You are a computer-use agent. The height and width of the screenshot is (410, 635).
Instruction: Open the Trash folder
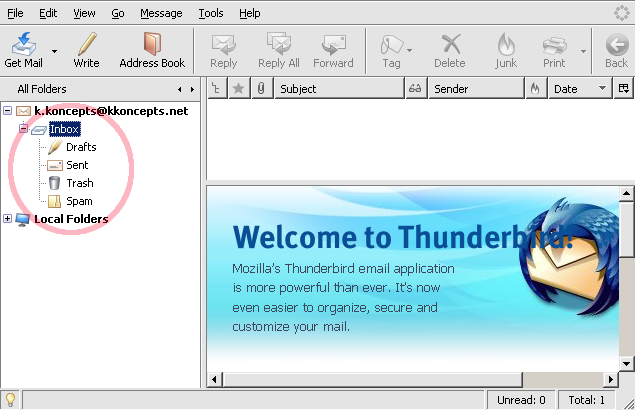[x=80, y=183]
